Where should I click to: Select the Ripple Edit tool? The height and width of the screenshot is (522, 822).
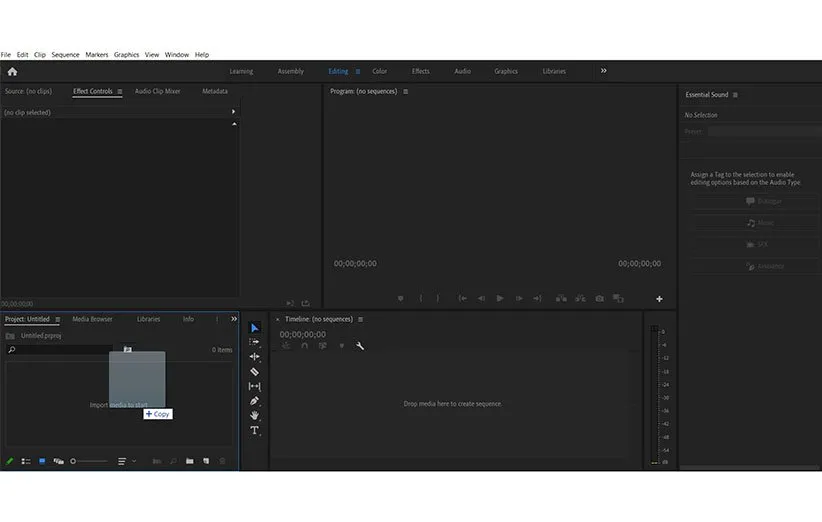tap(254, 356)
